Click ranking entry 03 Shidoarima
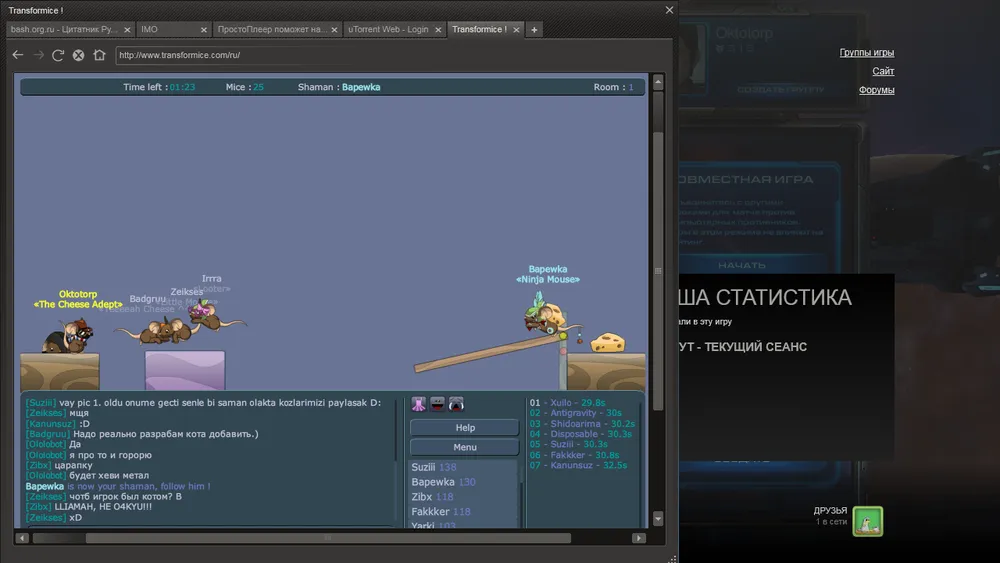The image size is (1000, 563). point(582,424)
